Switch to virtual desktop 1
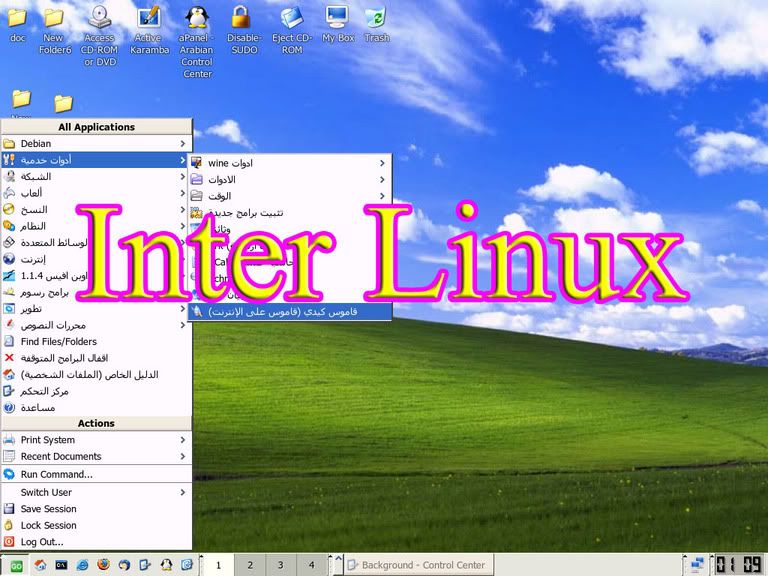Screen dimensions: 768x576 tap(218, 565)
